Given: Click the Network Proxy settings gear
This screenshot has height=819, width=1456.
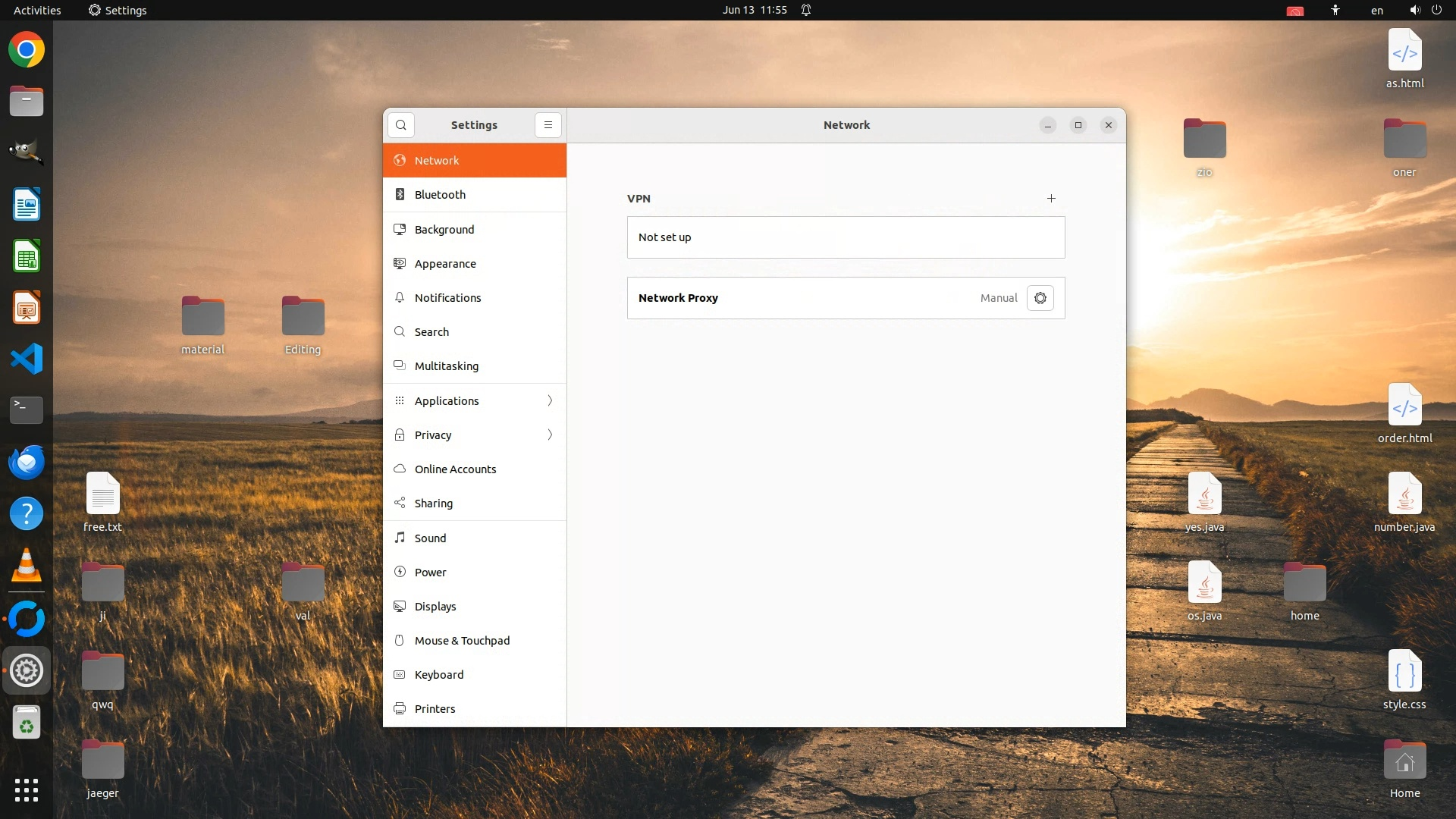Looking at the screenshot, I should [1040, 298].
